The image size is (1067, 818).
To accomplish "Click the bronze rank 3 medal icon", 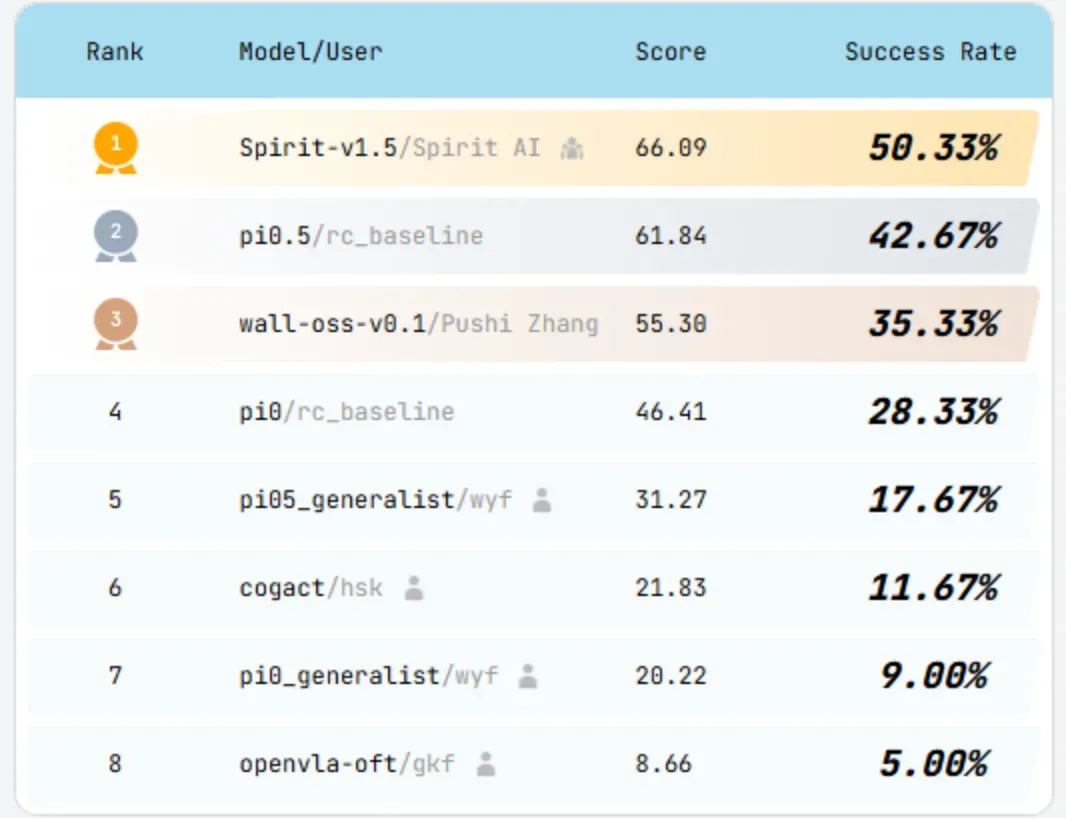I will tap(116, 324).
